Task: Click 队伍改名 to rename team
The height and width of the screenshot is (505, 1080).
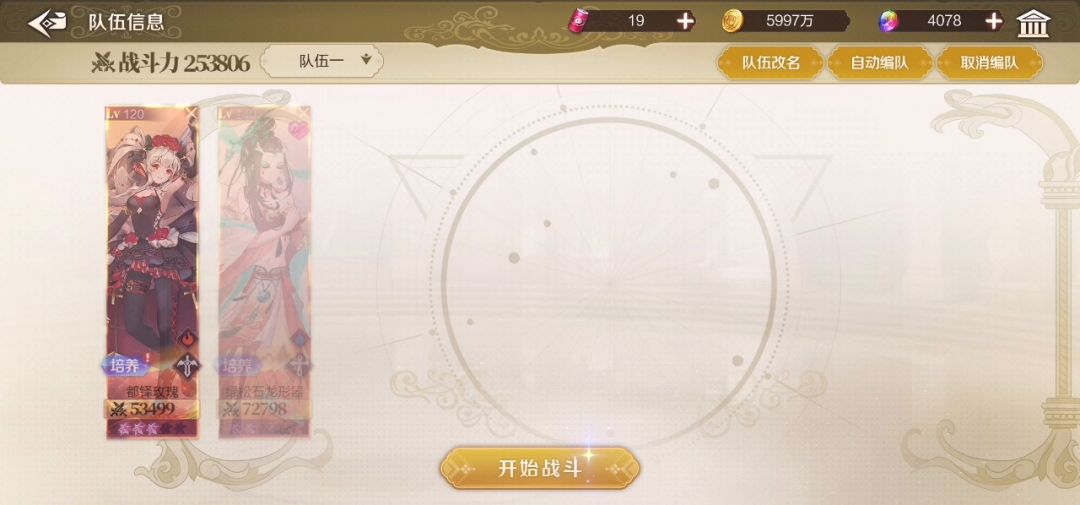Action: (x=771, y=63)
